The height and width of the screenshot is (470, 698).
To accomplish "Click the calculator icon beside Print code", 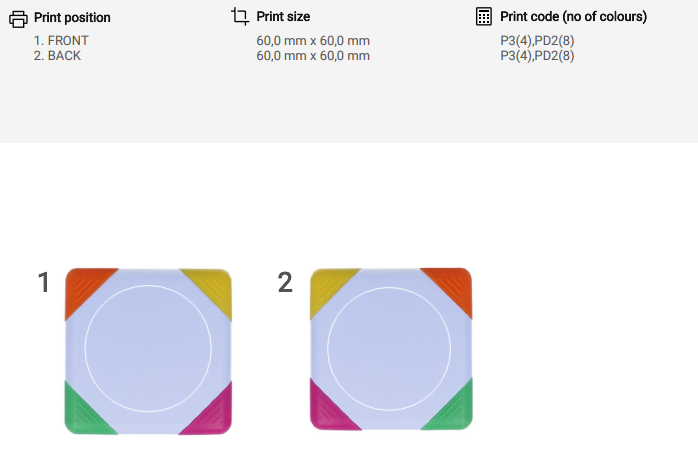I will pos(484,16).
